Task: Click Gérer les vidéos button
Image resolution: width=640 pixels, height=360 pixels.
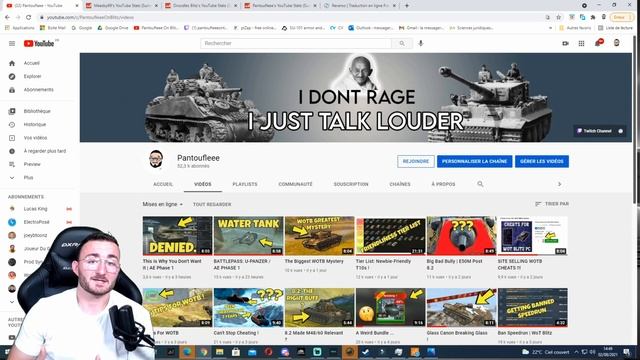Action: pyautogui.click(x=542, y=161)
